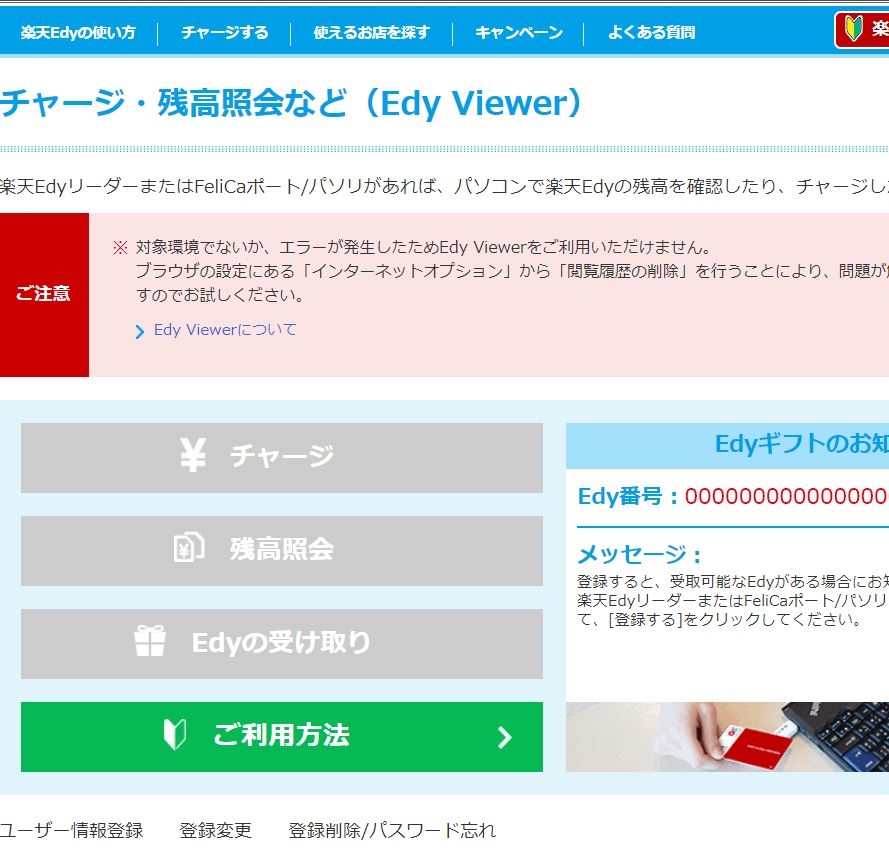The width and height of the screenshot is (889, 859).
Task: Select 使えるお店を探す in the navigation bar
Action: coord(371,32)
